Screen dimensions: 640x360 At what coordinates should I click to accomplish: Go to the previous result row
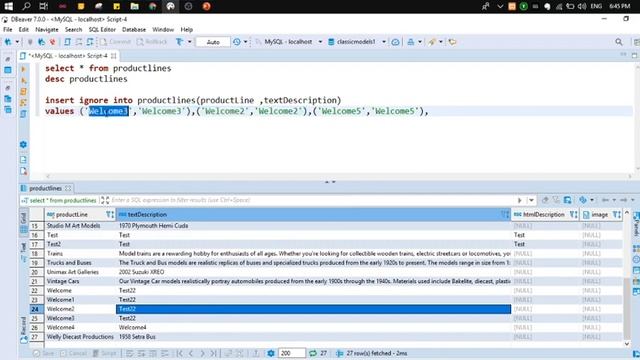pos(191,353)
